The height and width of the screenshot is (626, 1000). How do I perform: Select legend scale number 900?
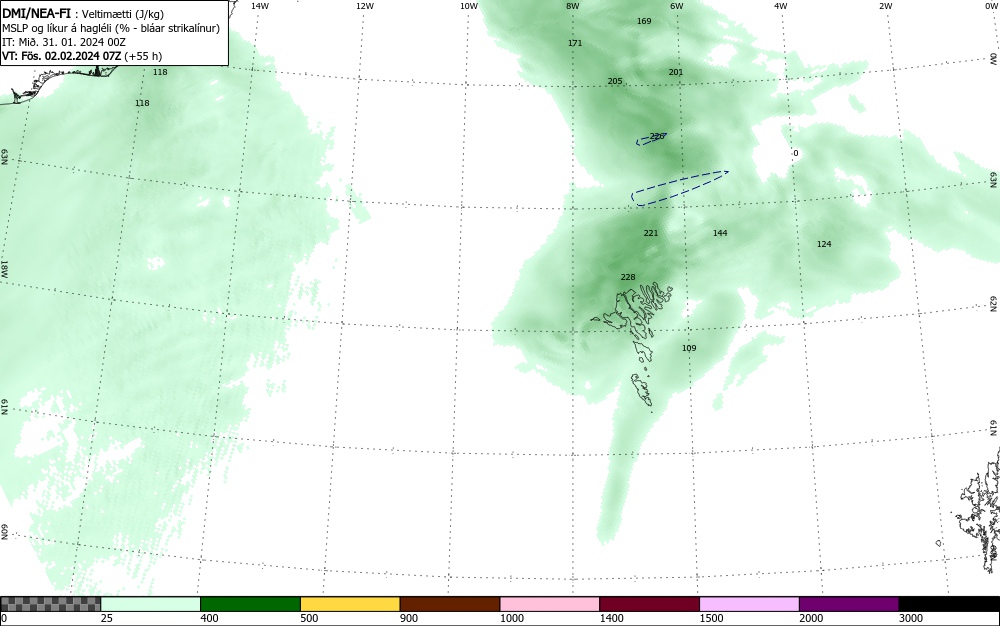coord(409,618)
